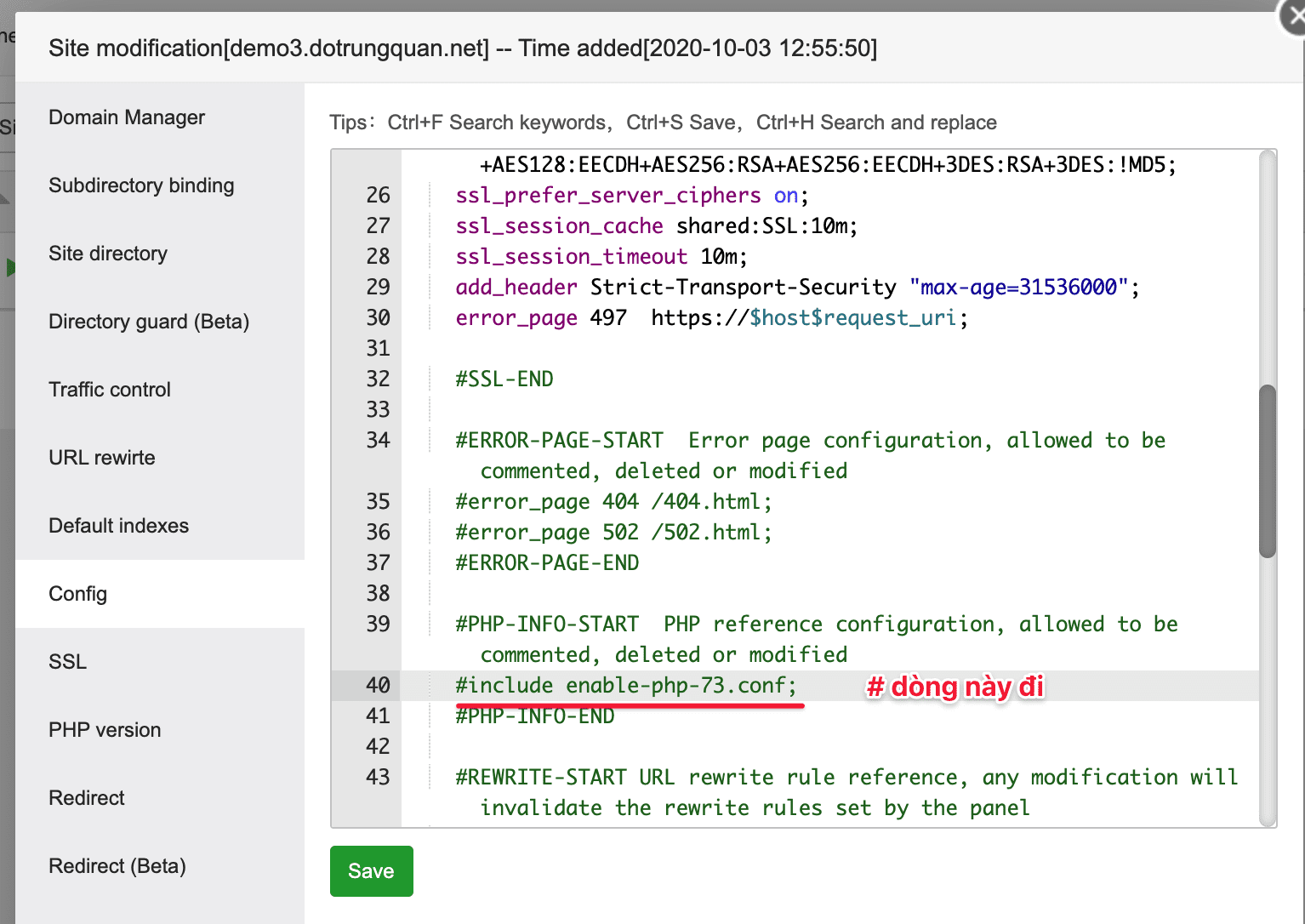Screen dimensions: 1305x924
Task: Switch to Subdirectory binding tab
Action: pyautogui.click(x=141, y=185)
